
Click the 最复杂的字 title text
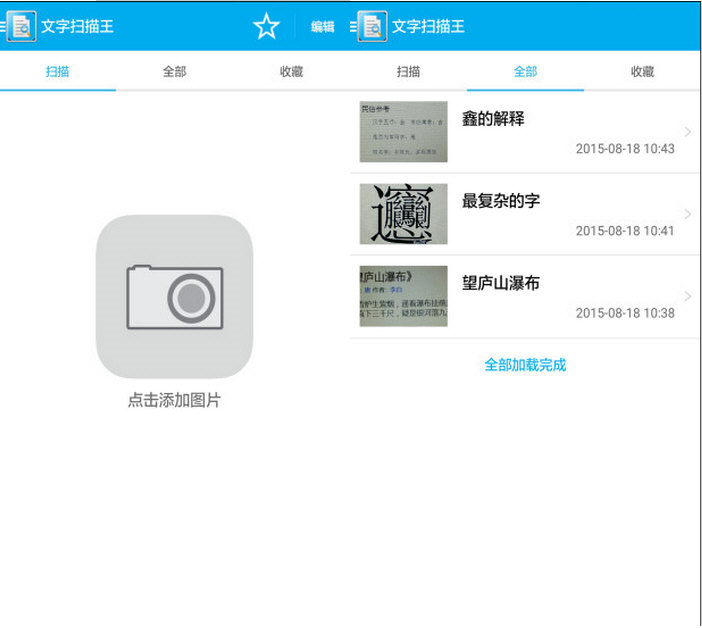tap(501, 201)
